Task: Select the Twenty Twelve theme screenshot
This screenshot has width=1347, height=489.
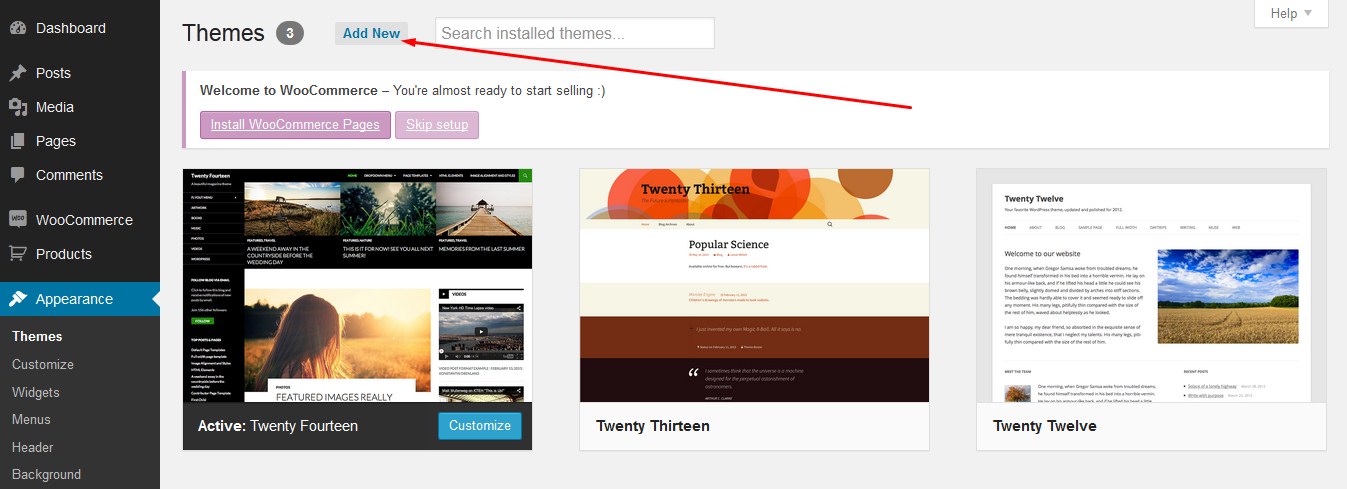Action: coord(1151,285)
